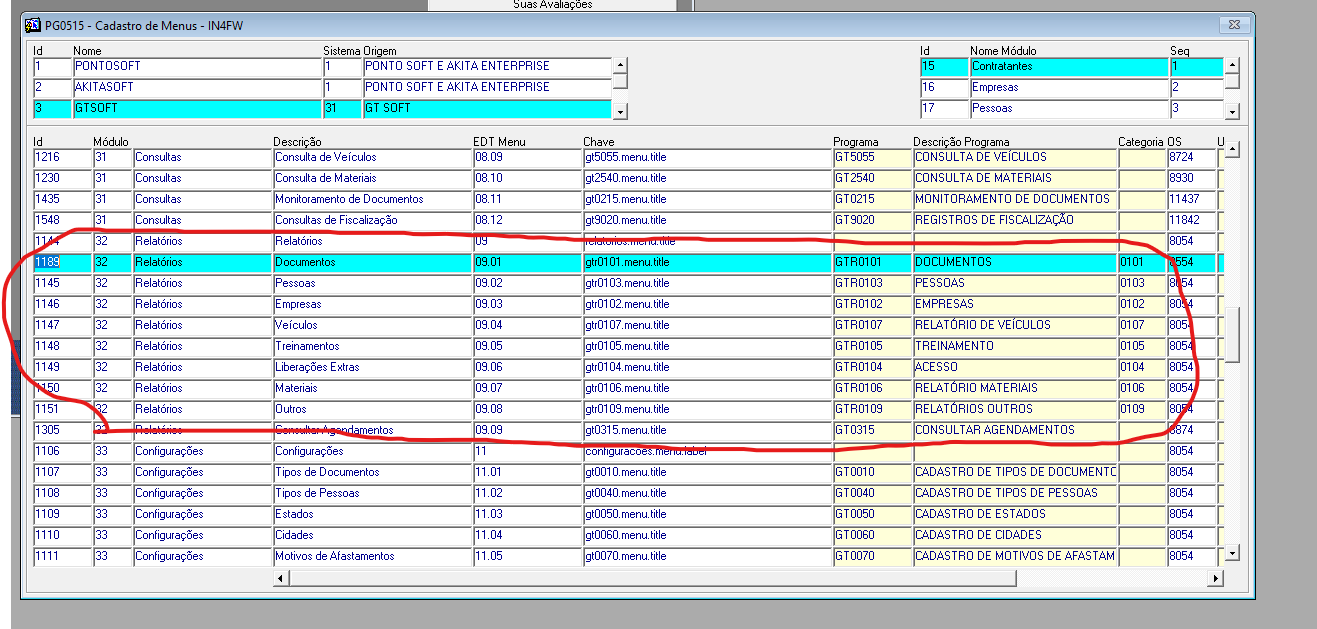Screen dimensions: 1317x629
Task: Select Pessoas in the Nome Módulo list
Action: (1068, 108)
